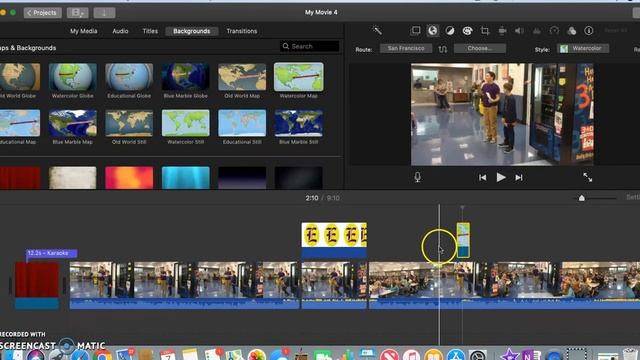Open Music from the Dock
This screenshot has height=360, width=640.
point(411,355)
